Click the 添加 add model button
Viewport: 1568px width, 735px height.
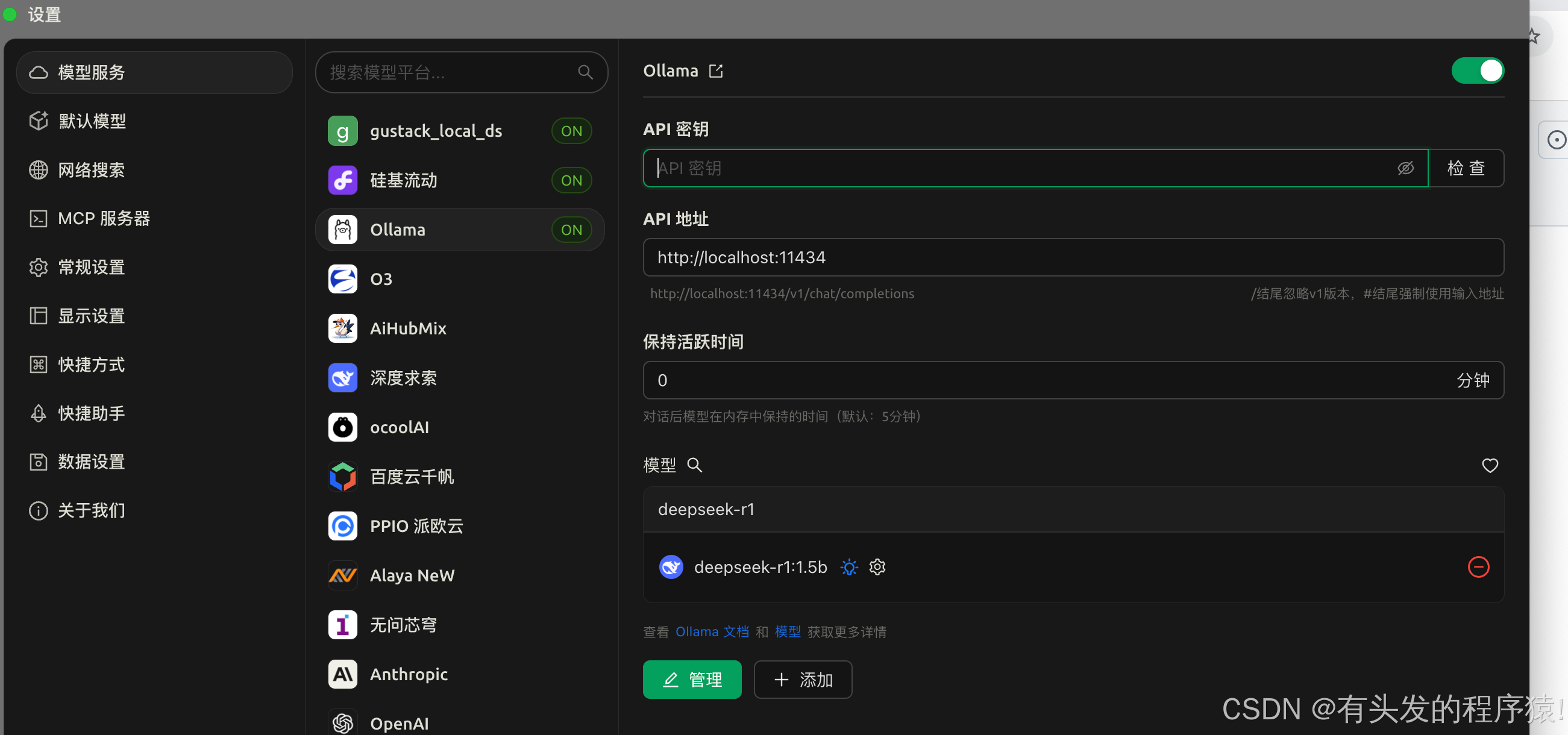pos(803,680)
